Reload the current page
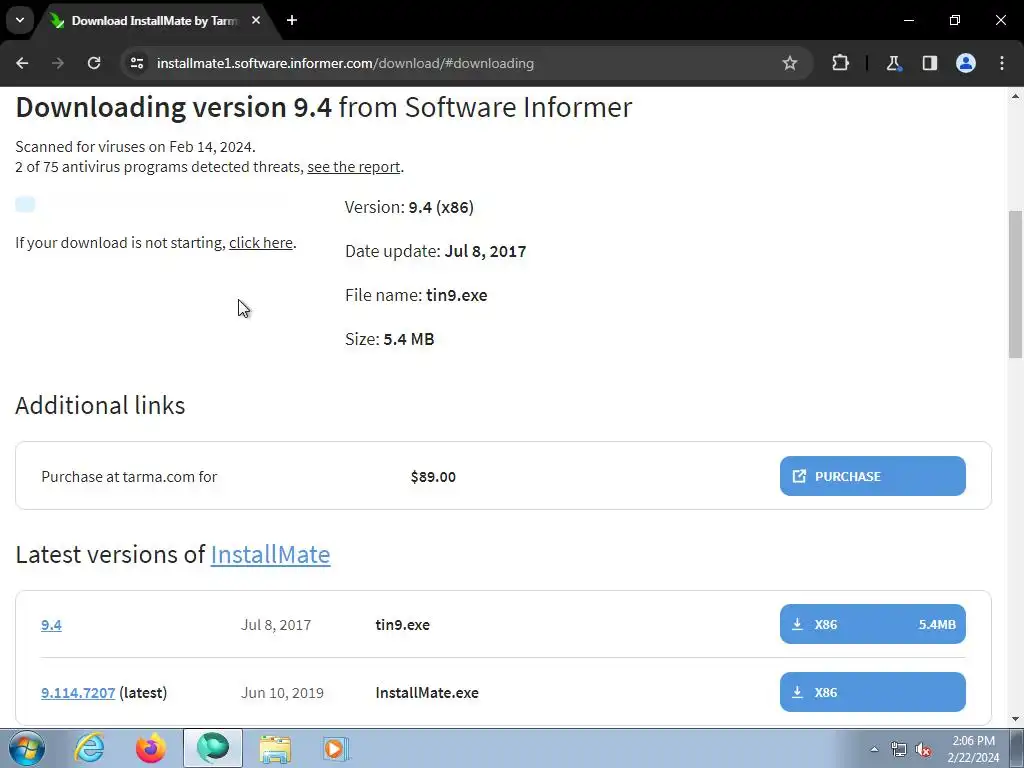 (x=94, y=63)
